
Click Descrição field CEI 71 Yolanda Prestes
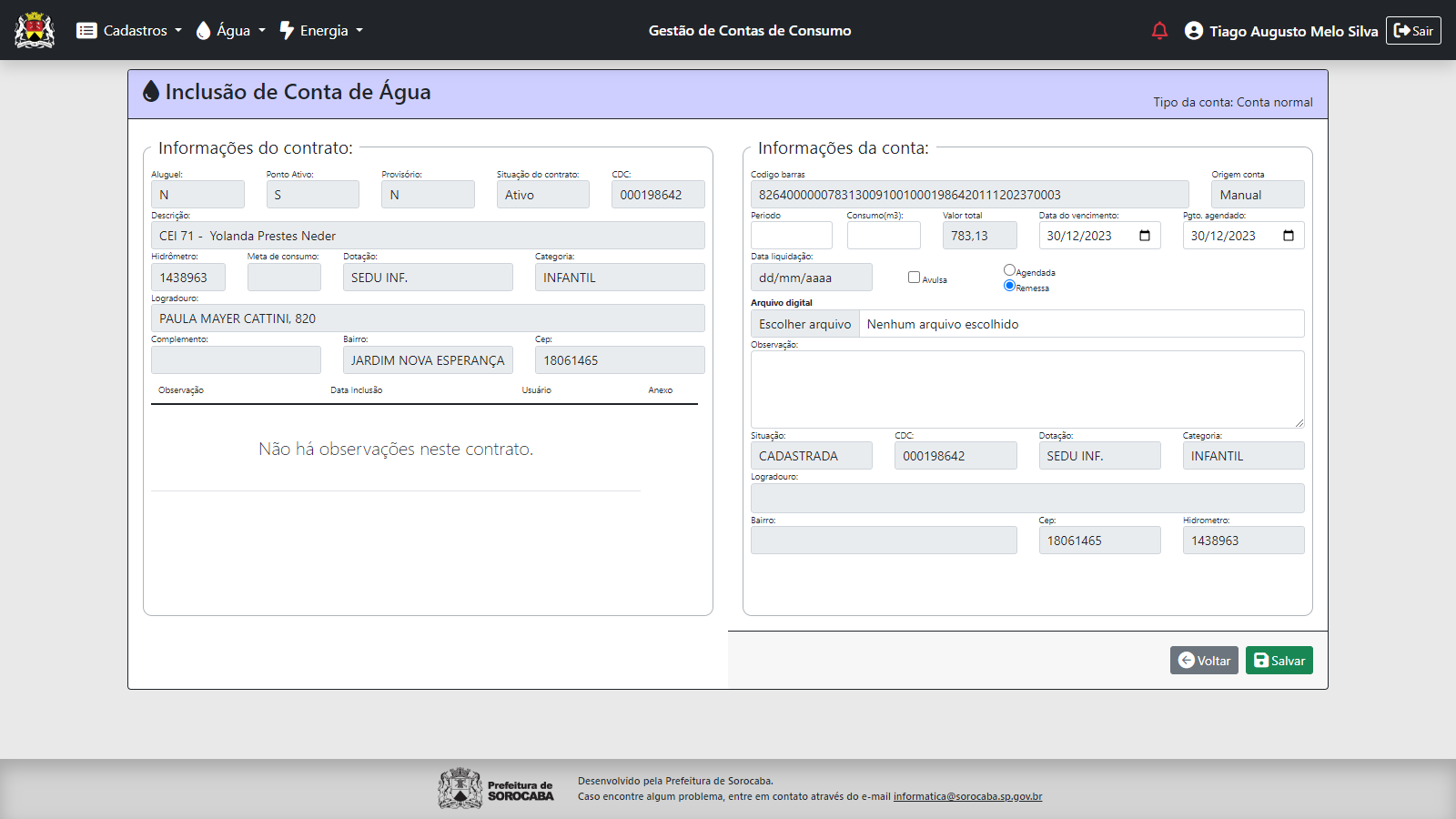tap(428, 236)
